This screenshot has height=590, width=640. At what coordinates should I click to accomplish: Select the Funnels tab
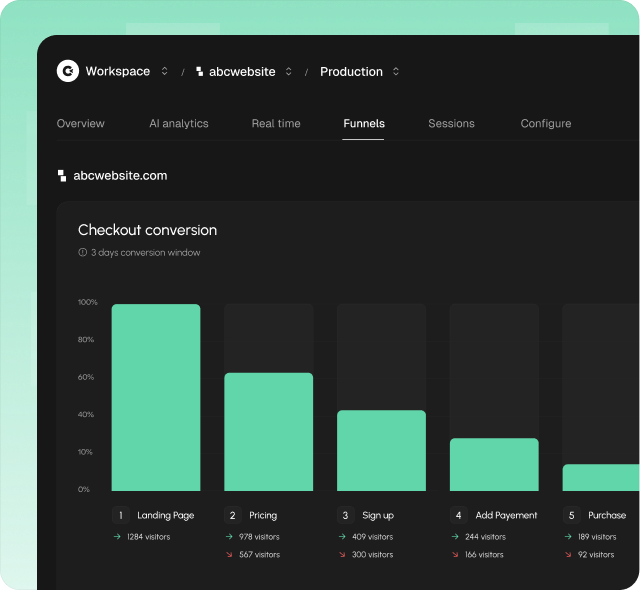364,124
